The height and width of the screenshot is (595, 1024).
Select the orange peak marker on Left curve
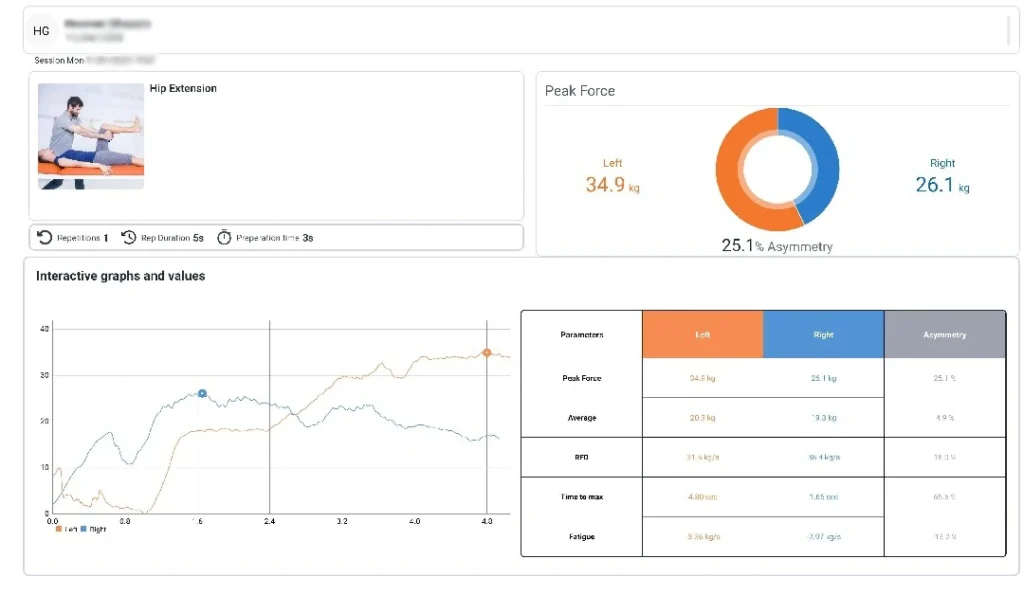click(487, 352)
